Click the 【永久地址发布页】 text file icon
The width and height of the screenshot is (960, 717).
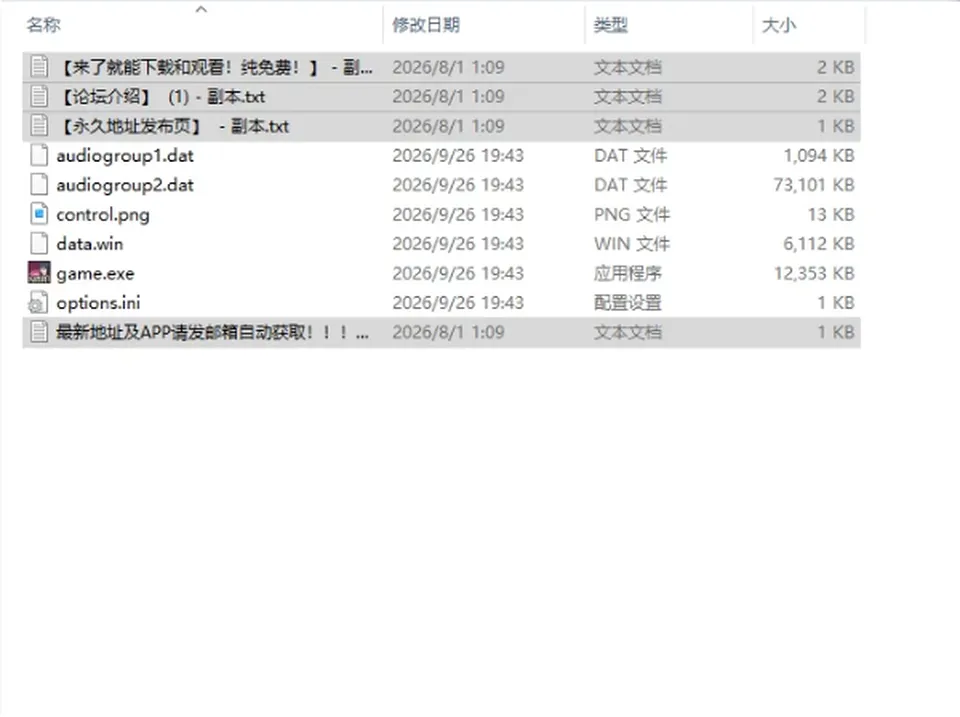point(39,126)
